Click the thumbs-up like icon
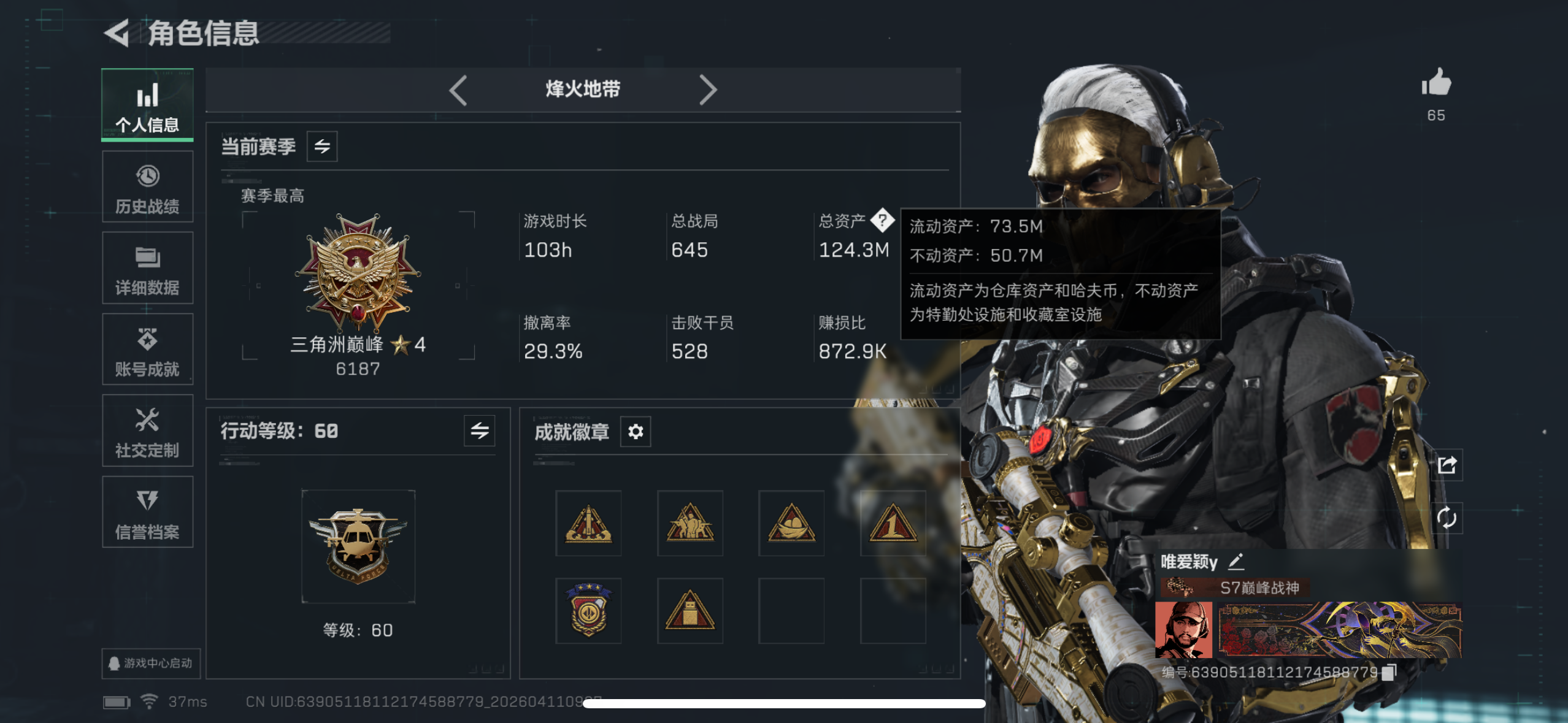 pos(1436,82)
